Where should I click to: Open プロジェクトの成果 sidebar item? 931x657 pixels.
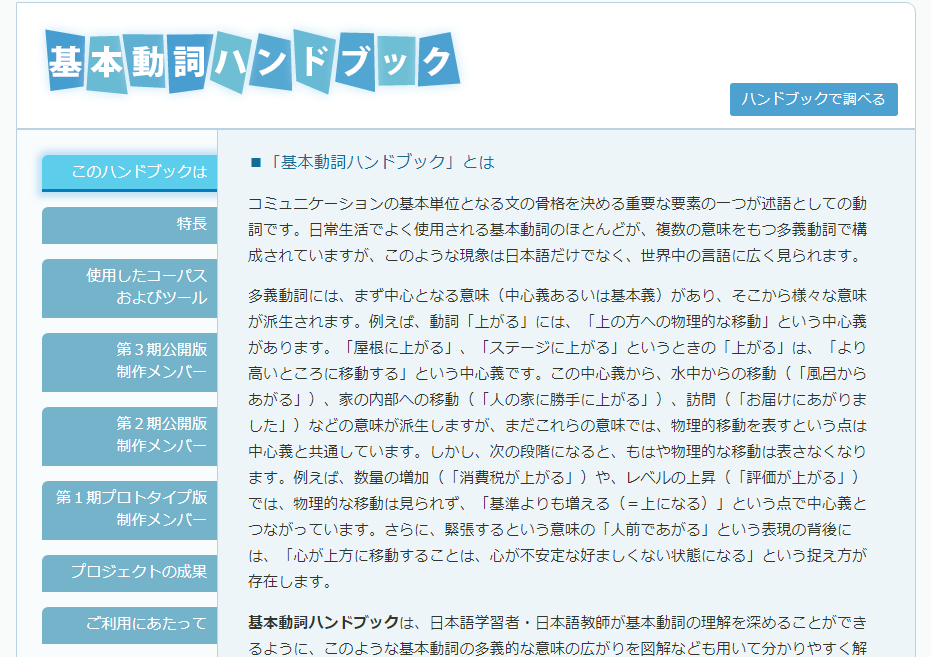point(129,573)
